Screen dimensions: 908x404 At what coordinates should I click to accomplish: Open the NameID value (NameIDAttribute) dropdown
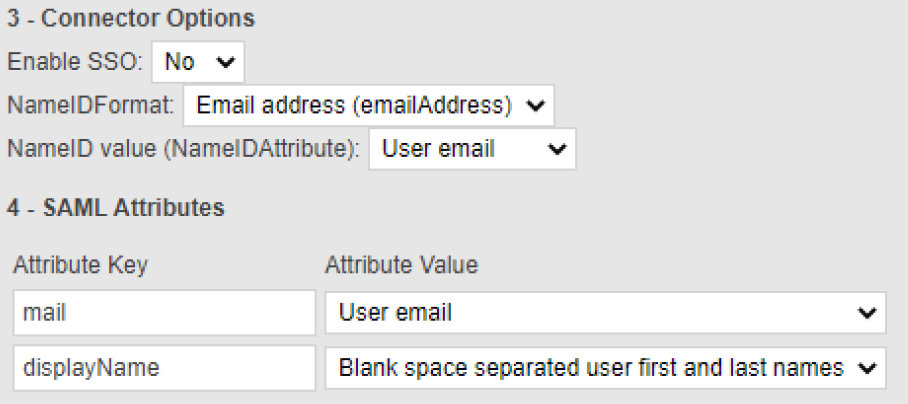(x=471, y=151)
